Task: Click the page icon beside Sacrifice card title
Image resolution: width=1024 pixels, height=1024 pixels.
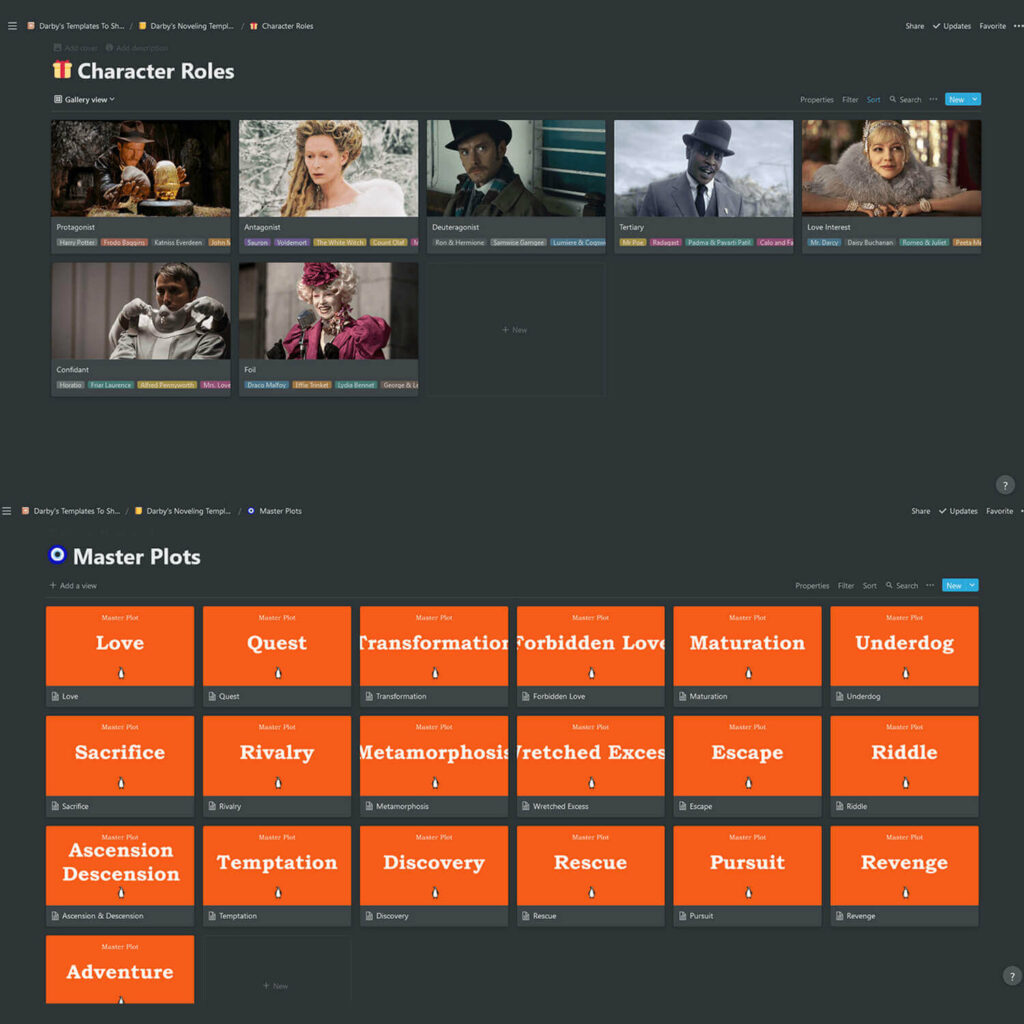Action: 56,806
